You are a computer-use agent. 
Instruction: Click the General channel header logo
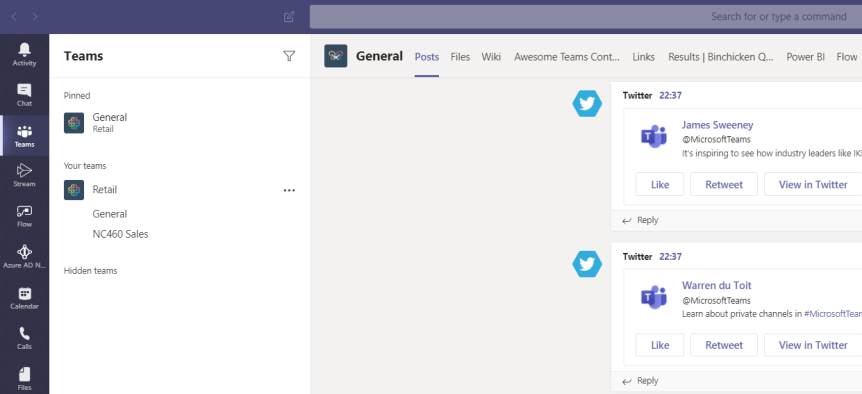pos(335,56)
